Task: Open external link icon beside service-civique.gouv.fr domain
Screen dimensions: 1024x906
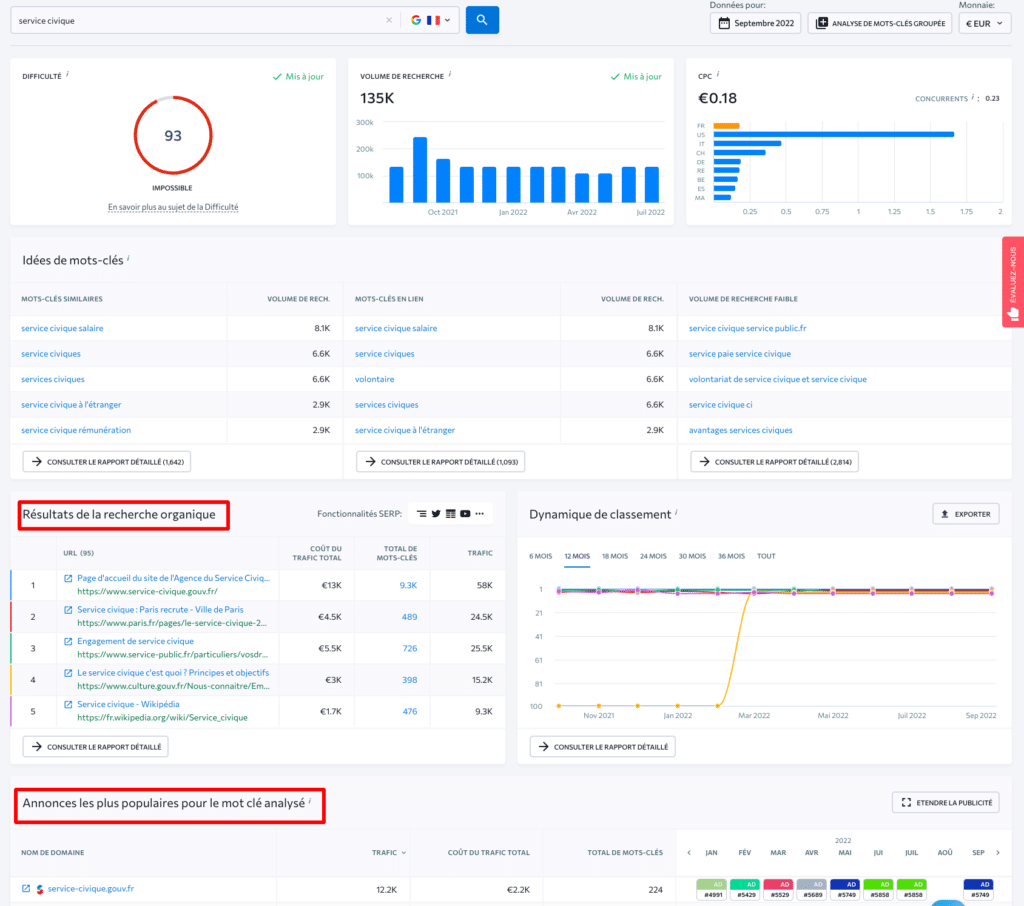Action: pos(26,888)
